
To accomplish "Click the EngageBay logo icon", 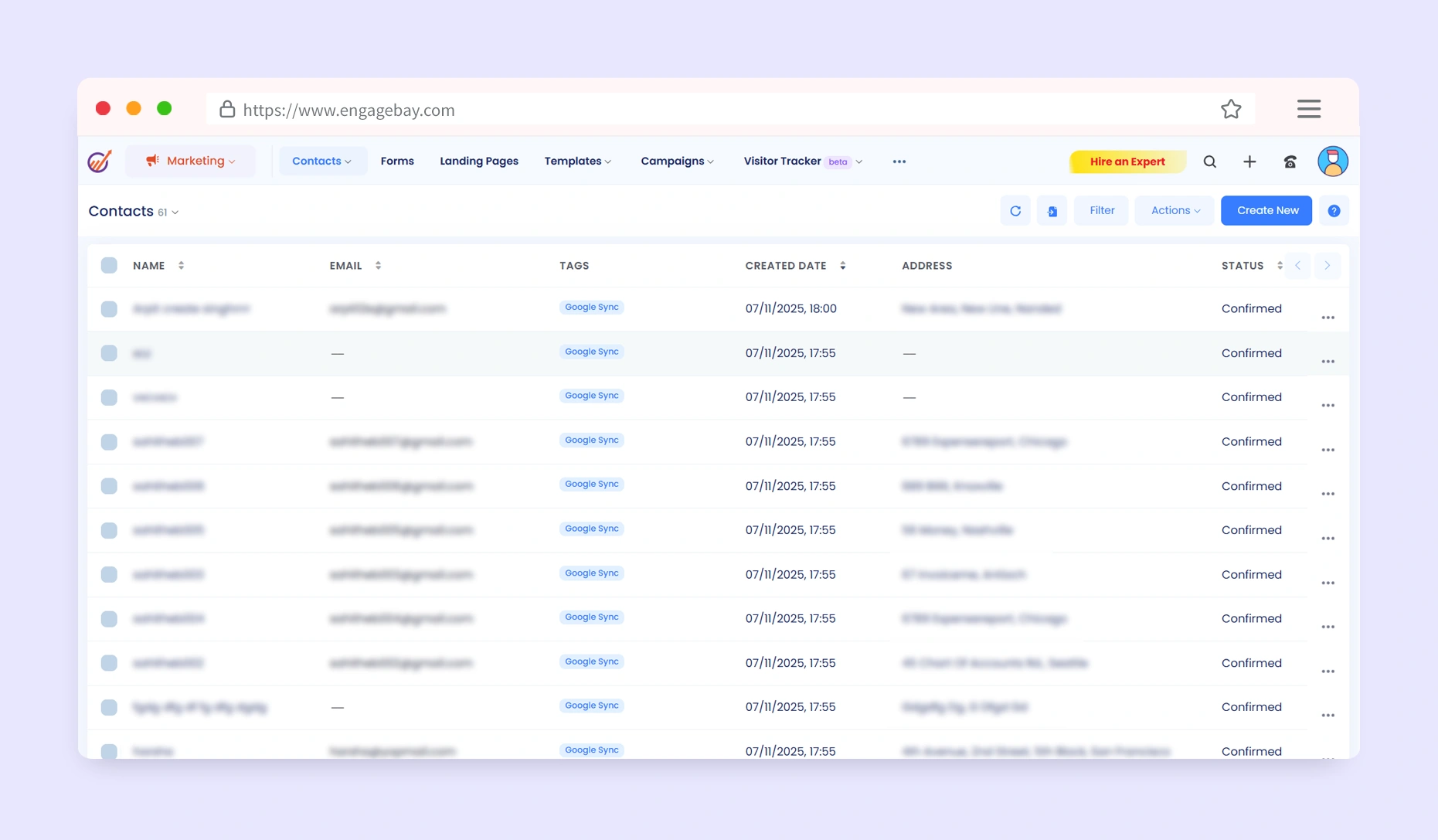I will point(100,162).
